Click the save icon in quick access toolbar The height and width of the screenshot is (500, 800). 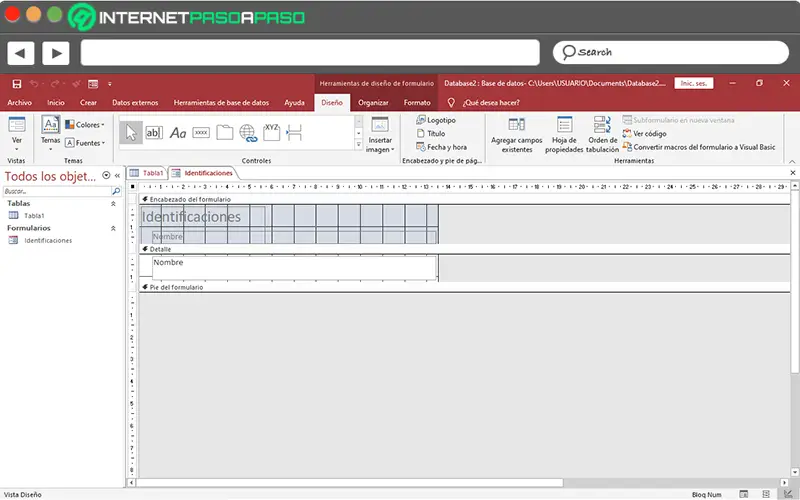tap(17, 84)
